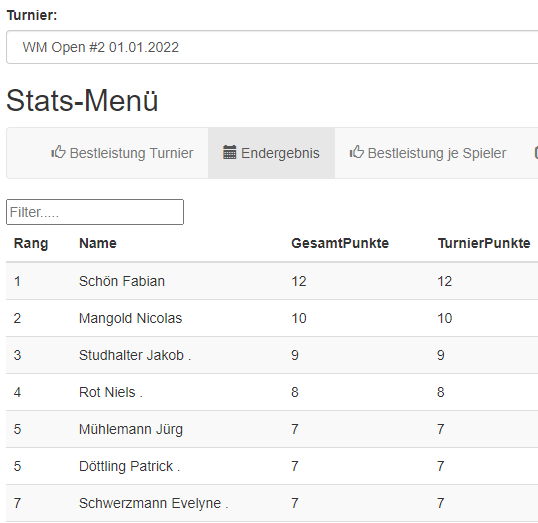Select the Schön Fabian row

[x=272, y=281]
